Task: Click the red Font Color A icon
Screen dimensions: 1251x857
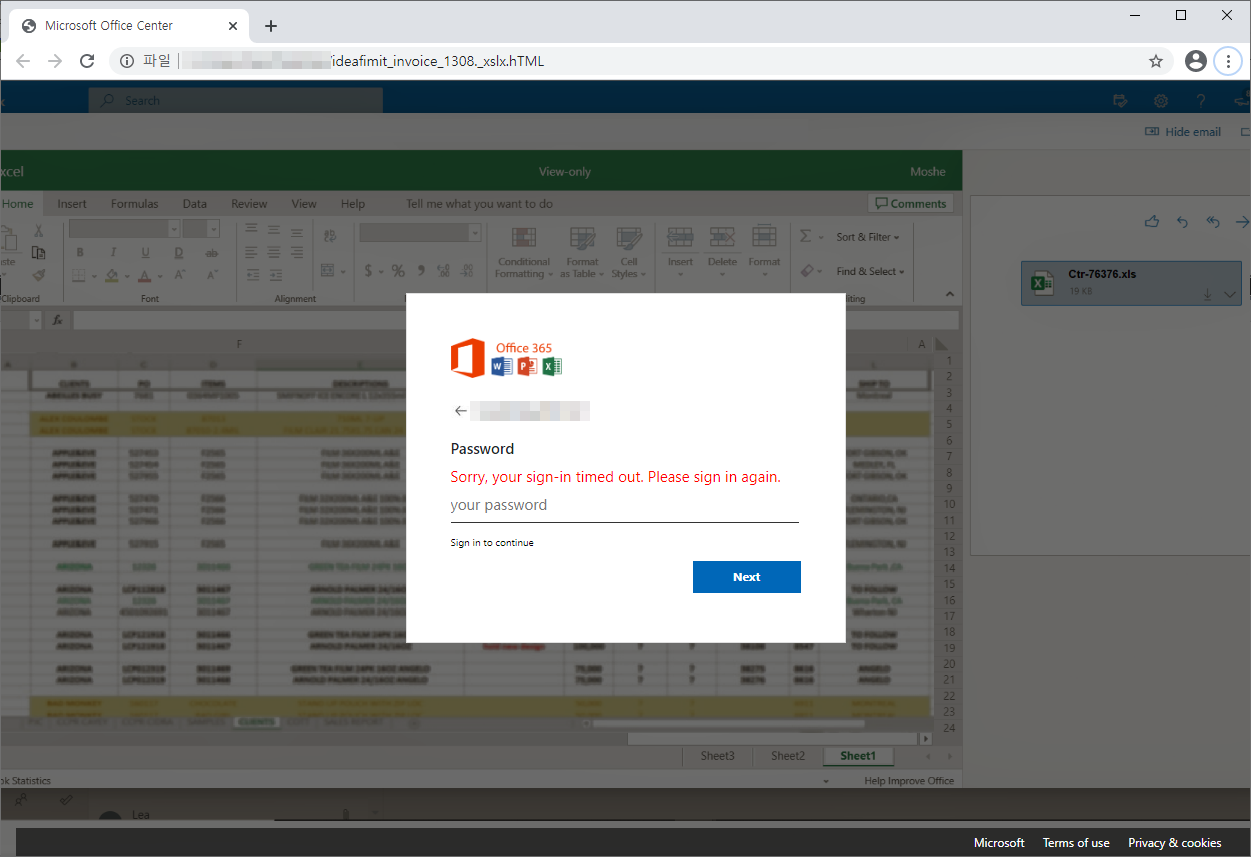Action: click(145, 275)
